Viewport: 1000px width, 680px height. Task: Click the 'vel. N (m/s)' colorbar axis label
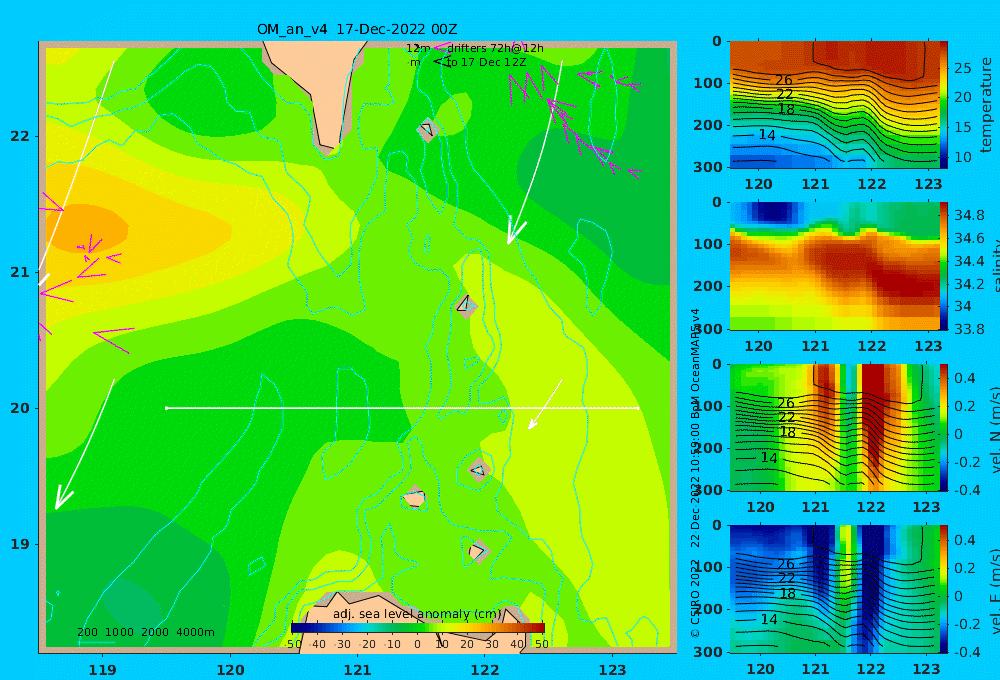pos(996,429)
